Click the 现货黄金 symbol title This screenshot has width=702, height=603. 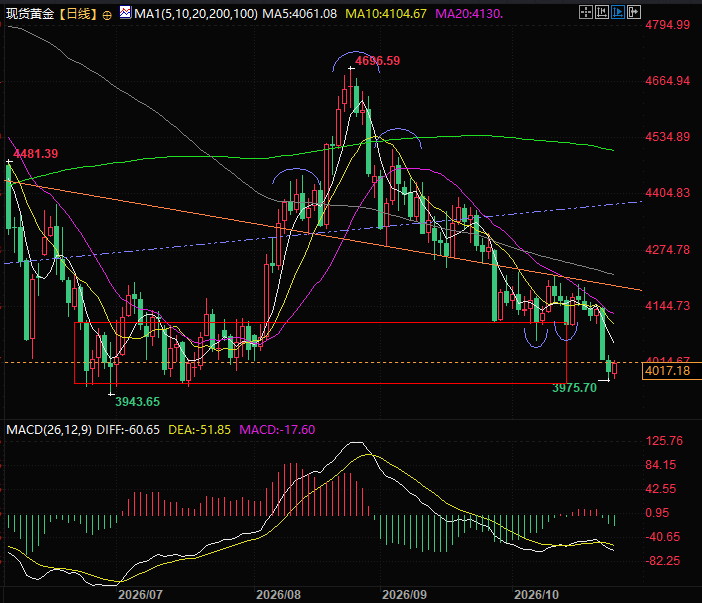pos(30,14)
